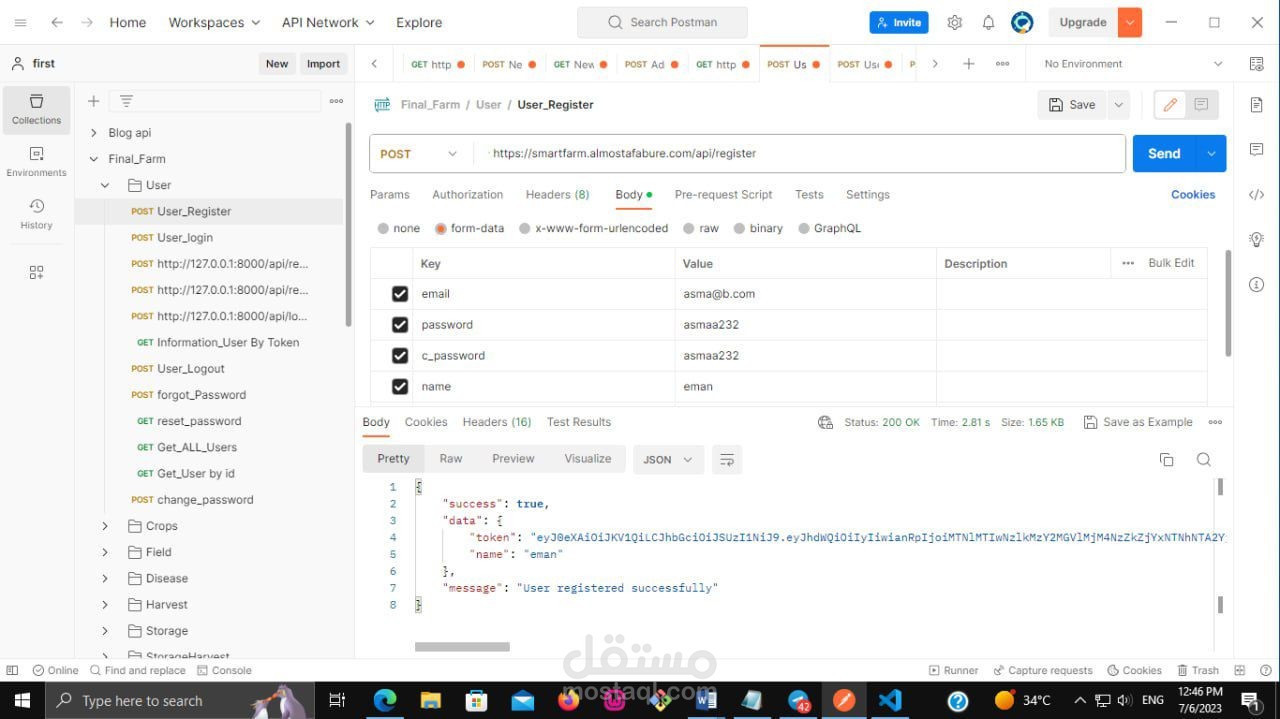Switch to the Params tab
1280x719 pixels.
click(390, 195)
